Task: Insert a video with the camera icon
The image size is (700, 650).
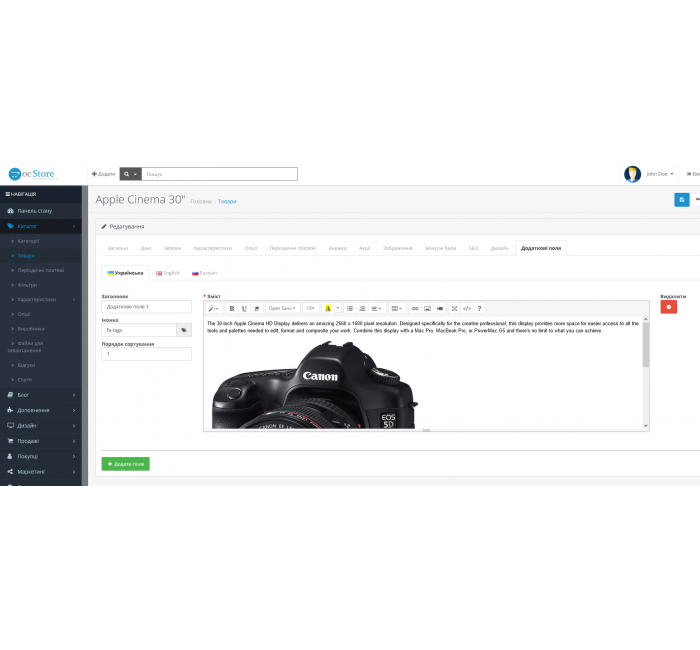Action: [440, 308]
